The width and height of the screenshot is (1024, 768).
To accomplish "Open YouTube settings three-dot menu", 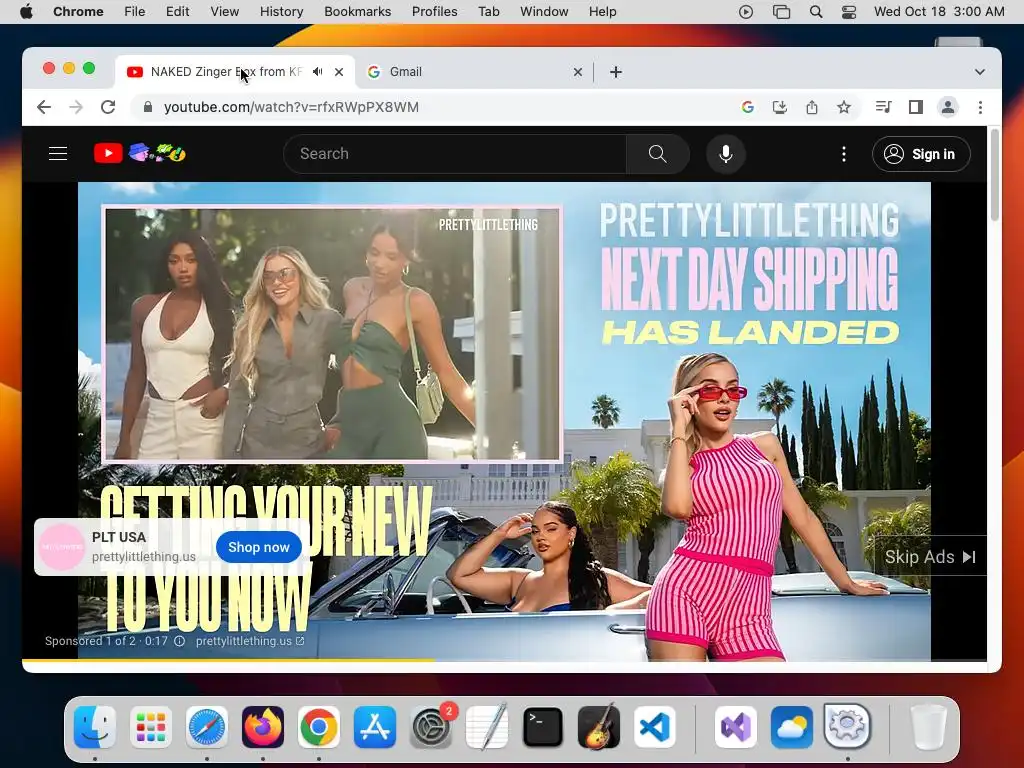I will point(844,154).
